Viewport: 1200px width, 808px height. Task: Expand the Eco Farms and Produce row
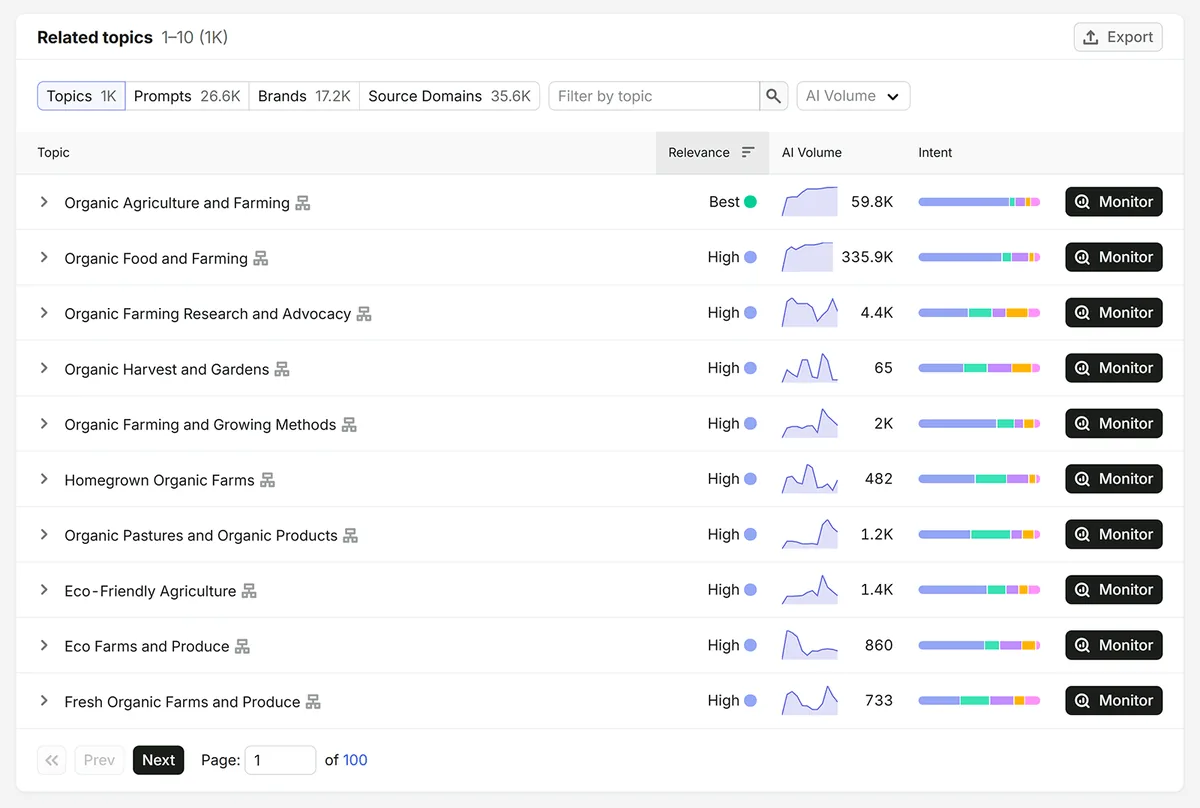pyautogui.click(x=44, y=646)
